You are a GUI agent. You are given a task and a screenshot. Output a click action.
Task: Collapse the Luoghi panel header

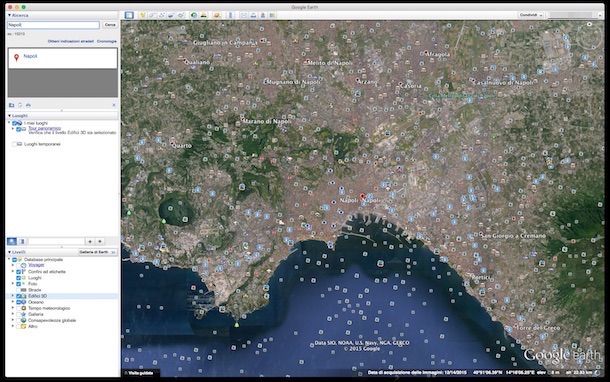[62, 116]
